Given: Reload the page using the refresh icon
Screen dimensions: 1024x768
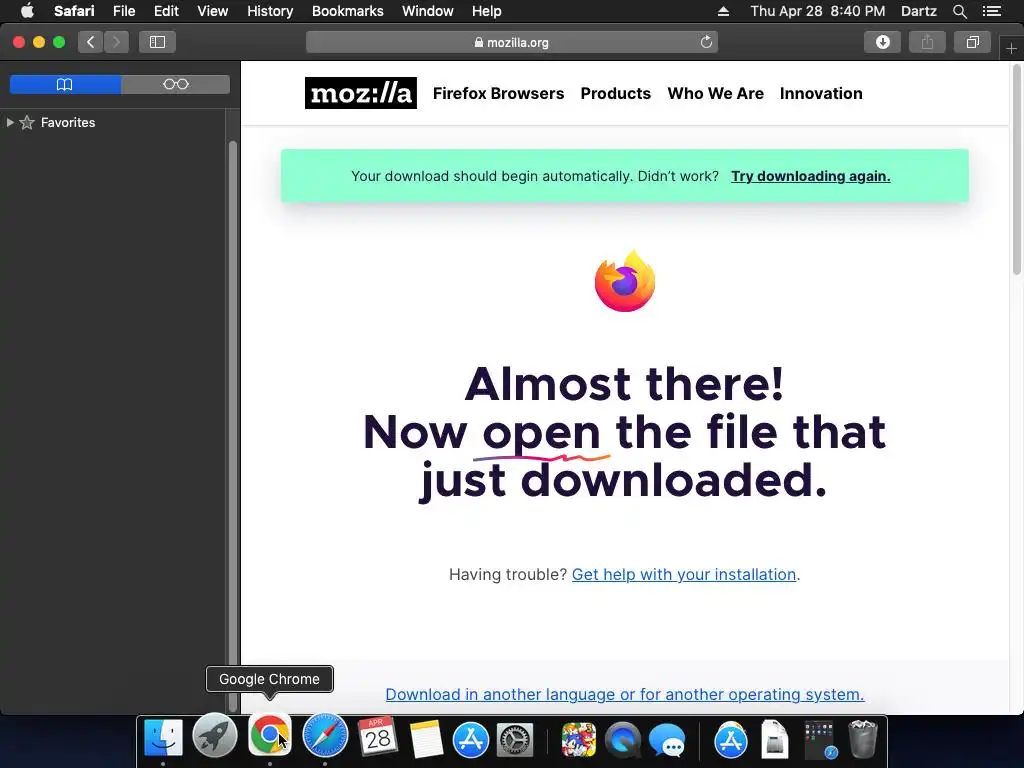Looking at the screenshot, I should (706, 42).
